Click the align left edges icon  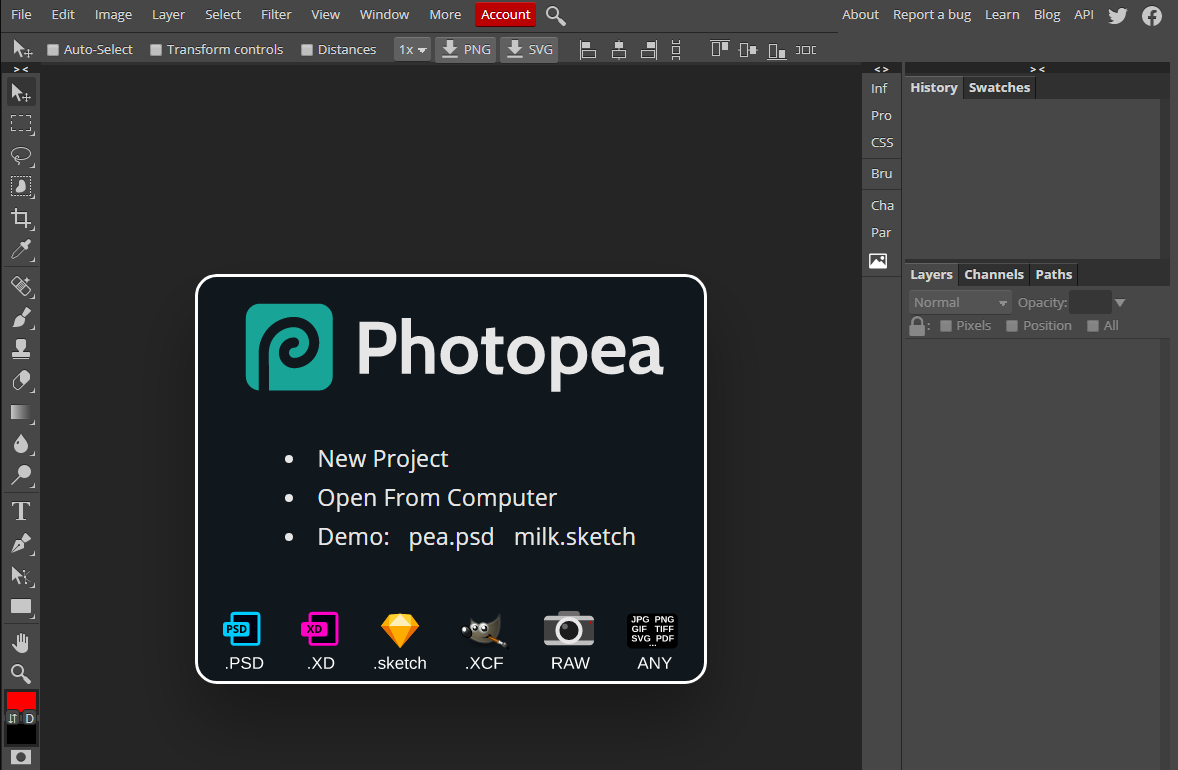[x=588, y=50]
